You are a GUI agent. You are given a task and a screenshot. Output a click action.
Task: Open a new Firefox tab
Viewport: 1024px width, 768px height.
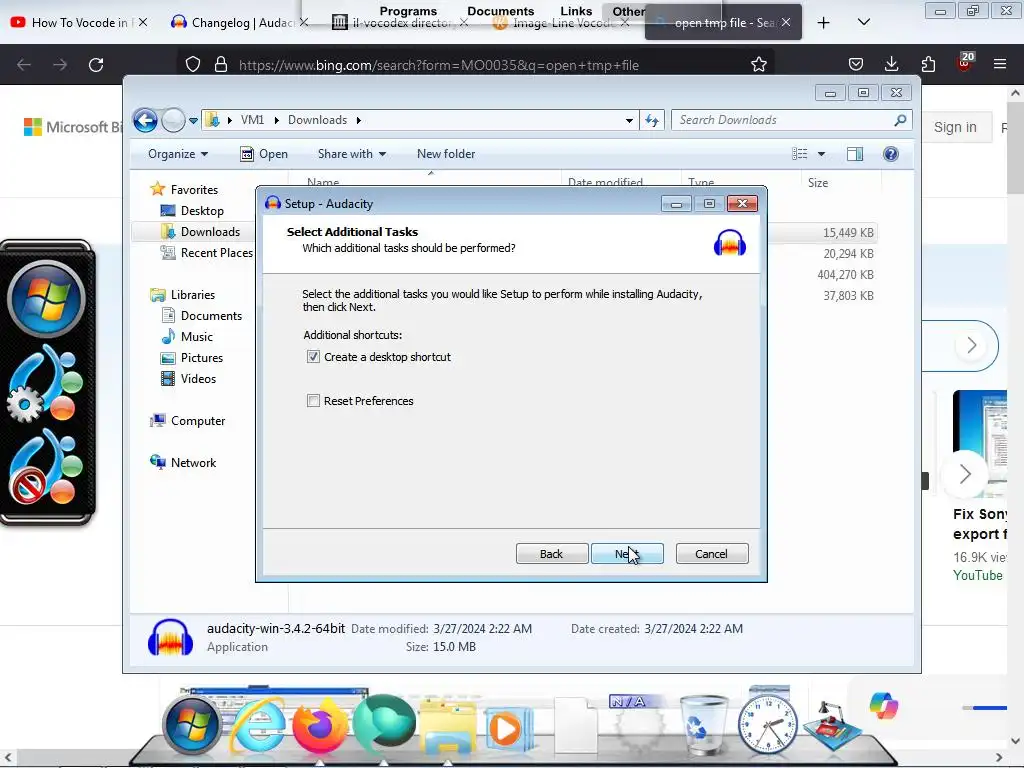(x=824, y=23)
